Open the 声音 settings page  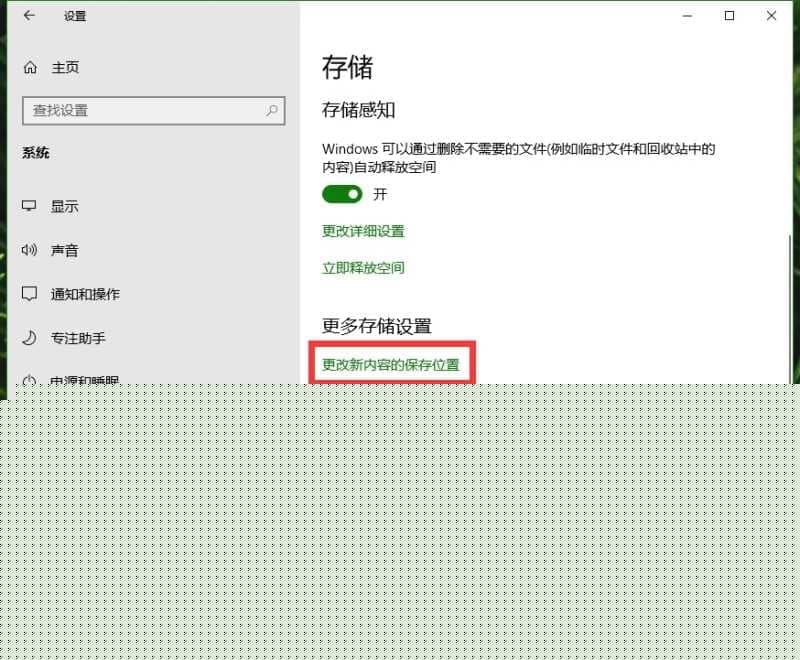click(64, 250)
